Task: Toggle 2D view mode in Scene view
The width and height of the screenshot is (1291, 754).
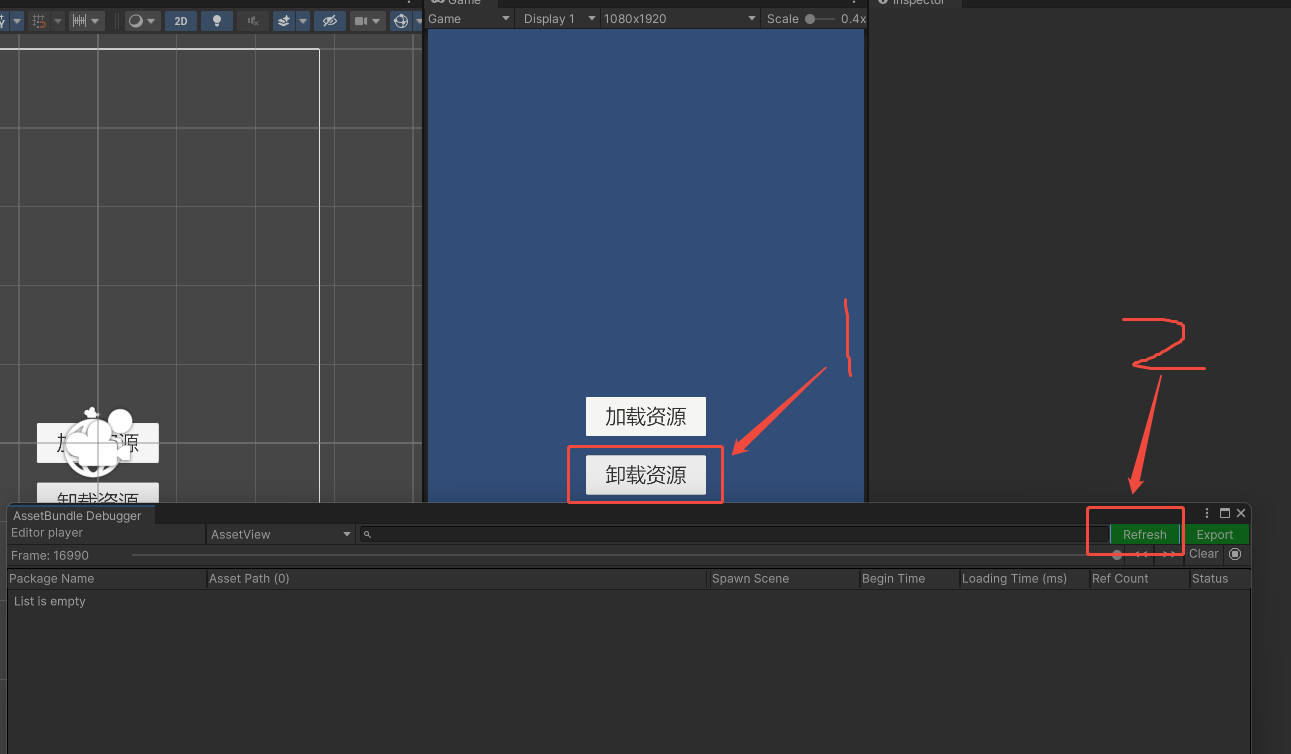Action: coord(181,21)
